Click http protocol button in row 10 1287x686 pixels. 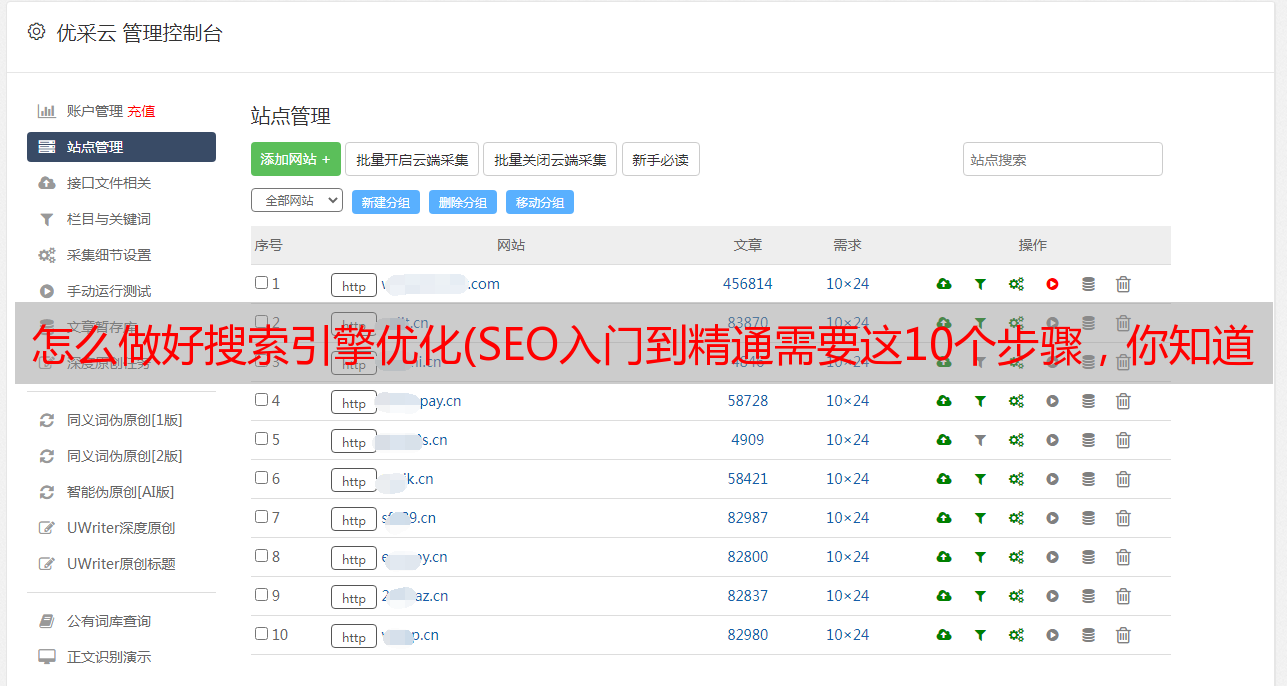click(354, 637)
